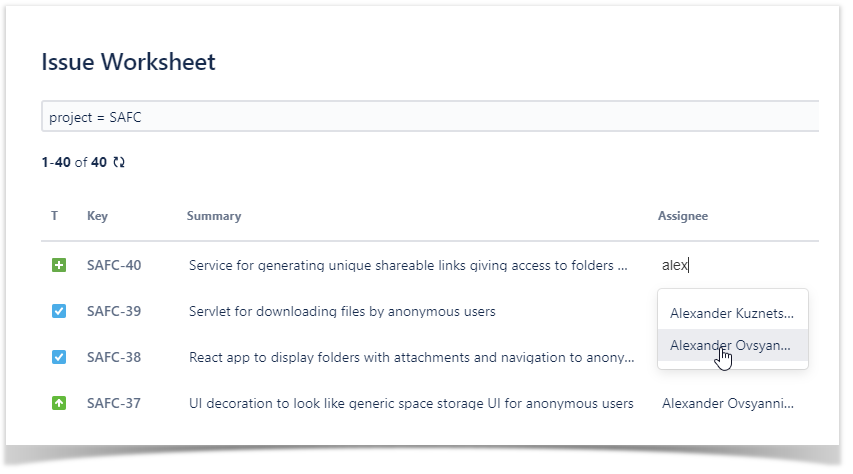853x474 pixels.
Task: Open the SAFC-39 issue key link
Action: (x=114, y=311)
